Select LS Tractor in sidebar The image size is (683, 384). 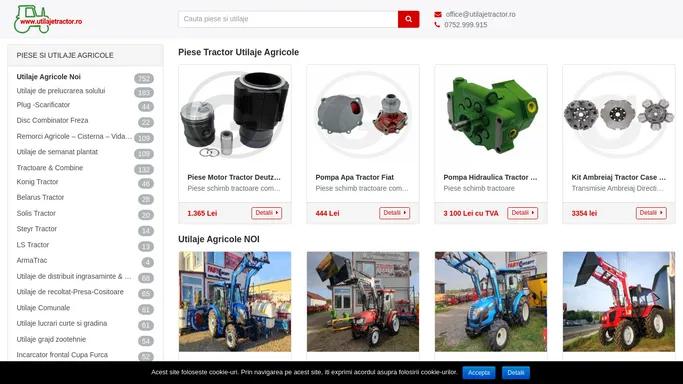(33, 245)
